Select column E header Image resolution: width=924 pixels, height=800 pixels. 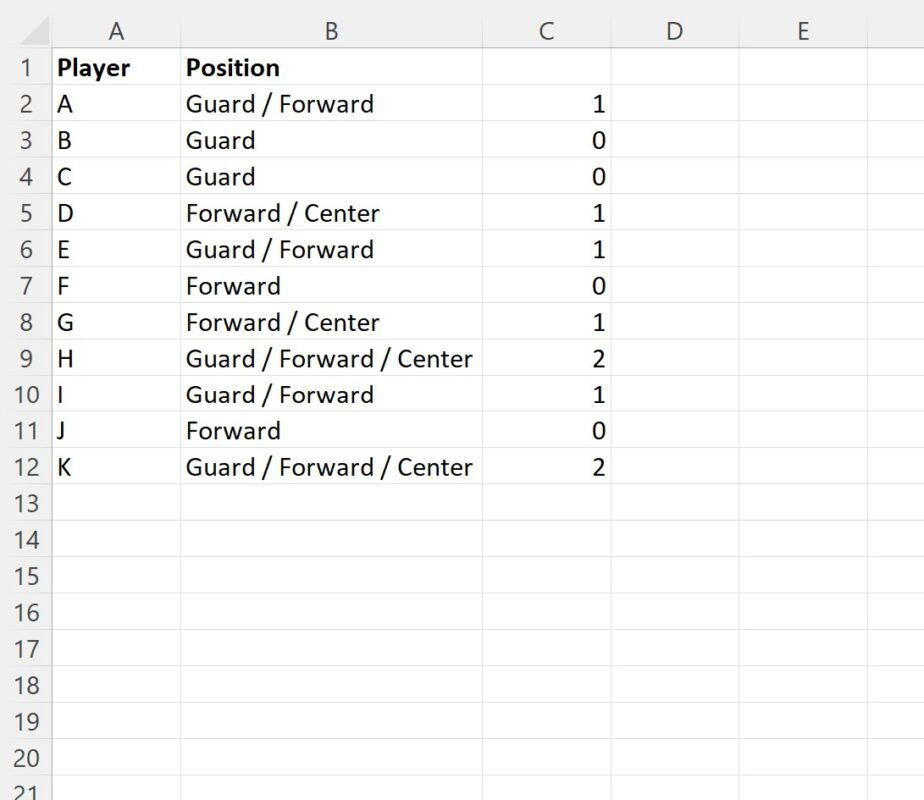[802, 32]
